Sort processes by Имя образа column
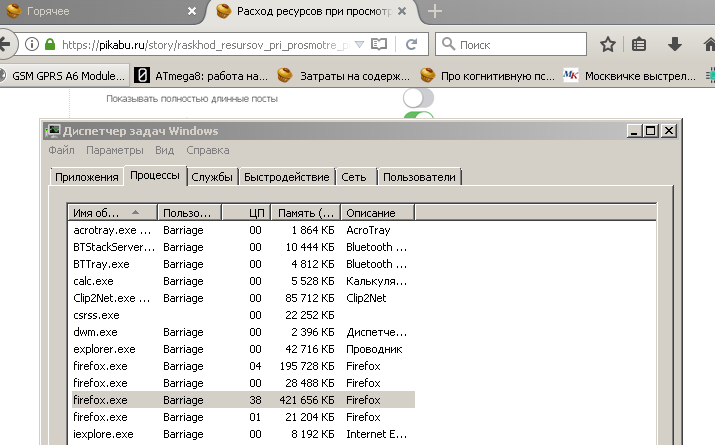 point(112,213)
